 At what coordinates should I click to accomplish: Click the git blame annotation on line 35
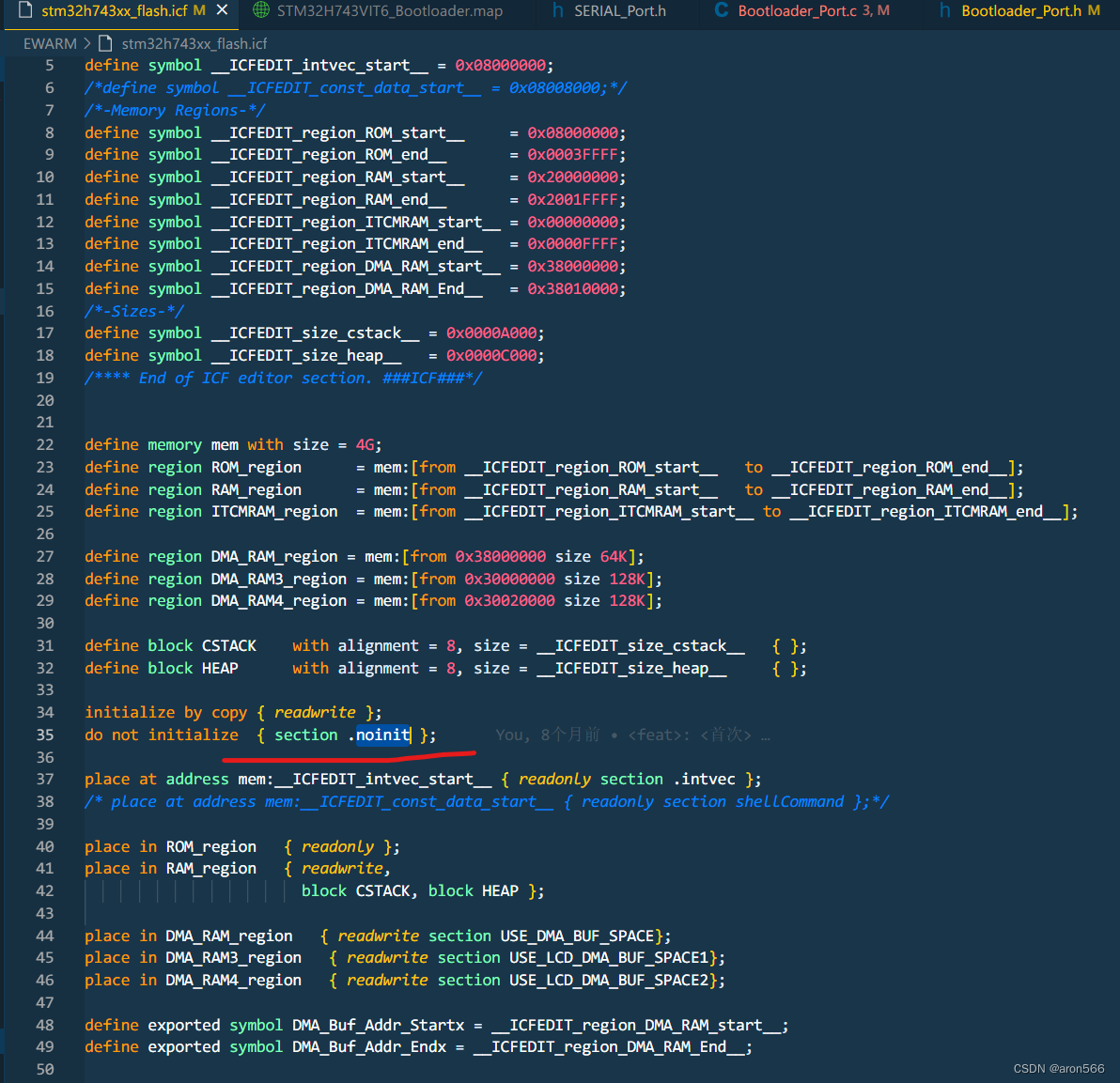[x=633, y=735]
